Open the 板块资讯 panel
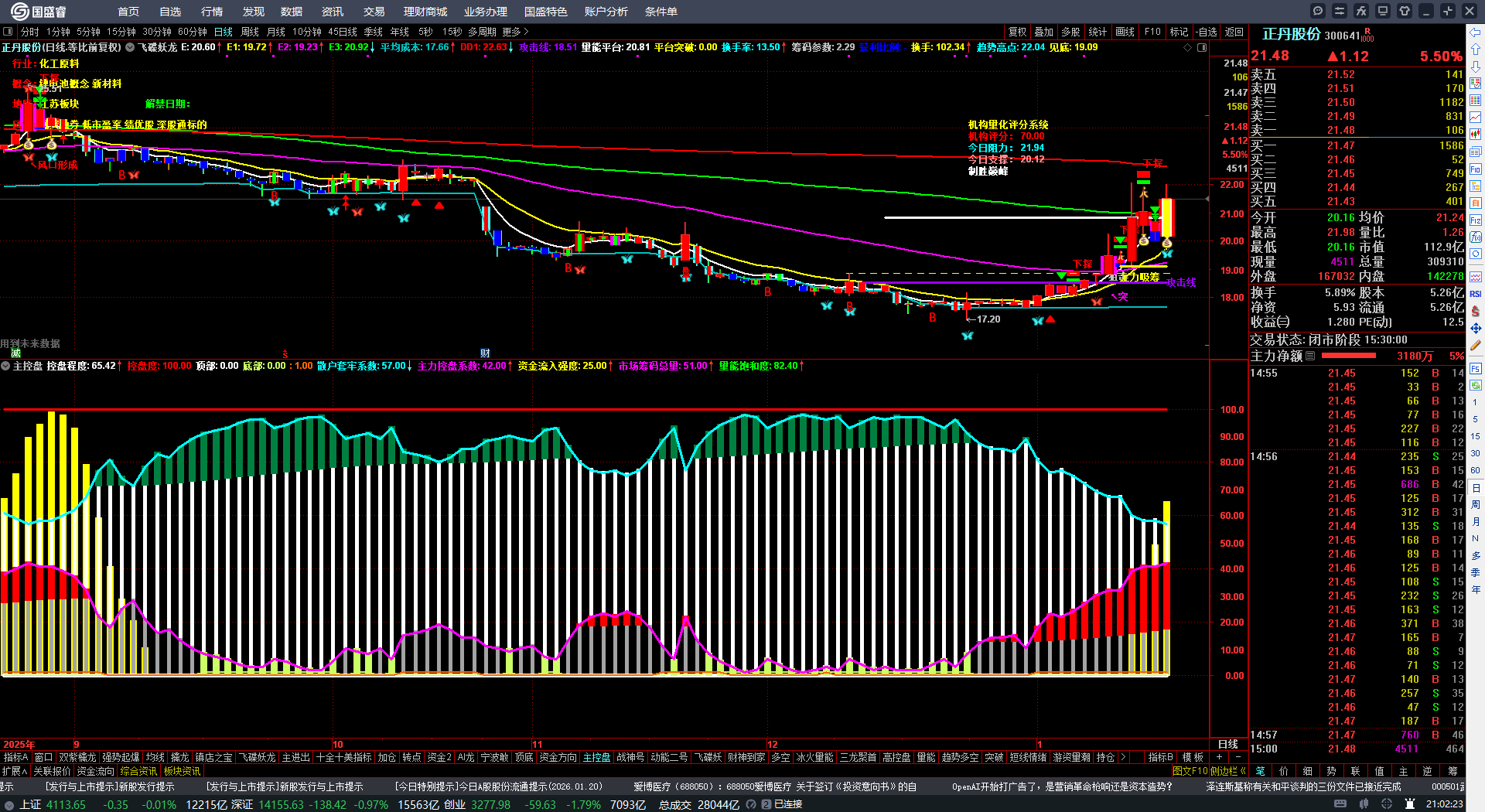The image size is (1485, 812). click(x=182, y=771)
